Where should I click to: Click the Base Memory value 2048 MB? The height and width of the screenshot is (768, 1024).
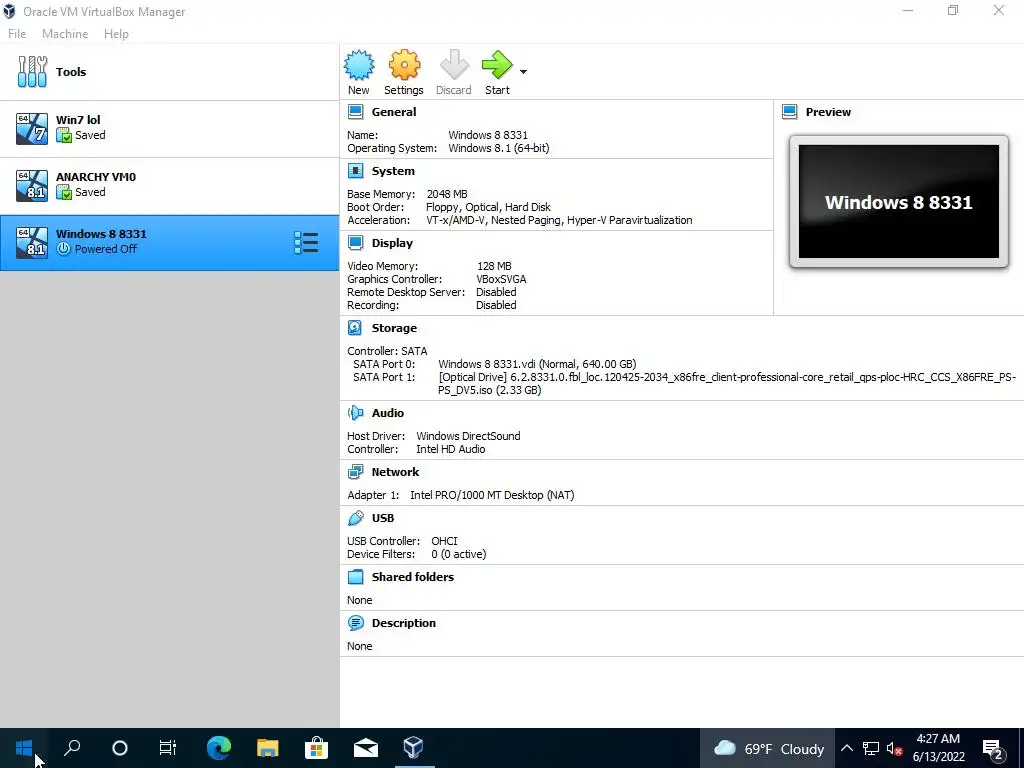pos(447,194)
